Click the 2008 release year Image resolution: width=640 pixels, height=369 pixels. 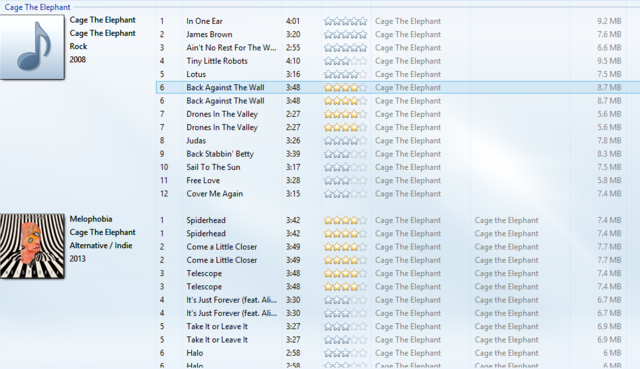pyautogui.click(x=78, y=60)
